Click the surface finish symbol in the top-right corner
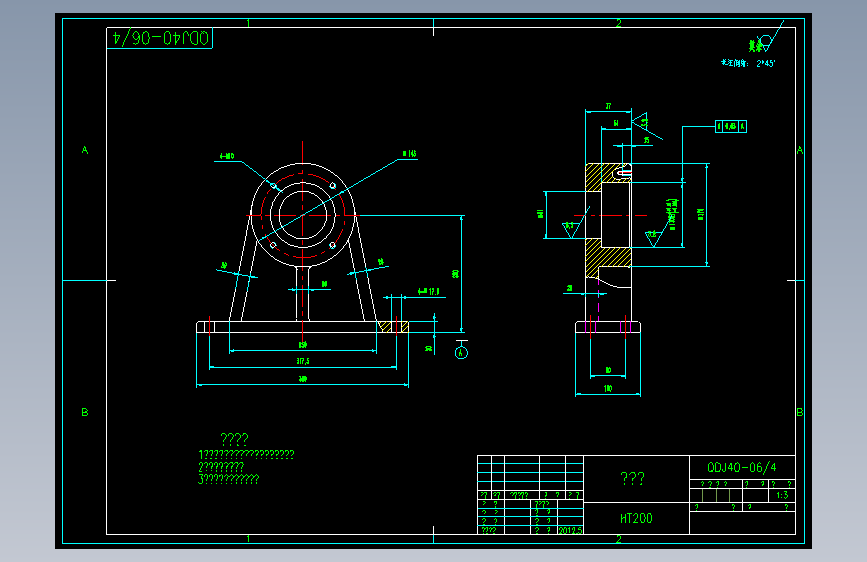The image size is (867, 562). (x=766, y=41)
